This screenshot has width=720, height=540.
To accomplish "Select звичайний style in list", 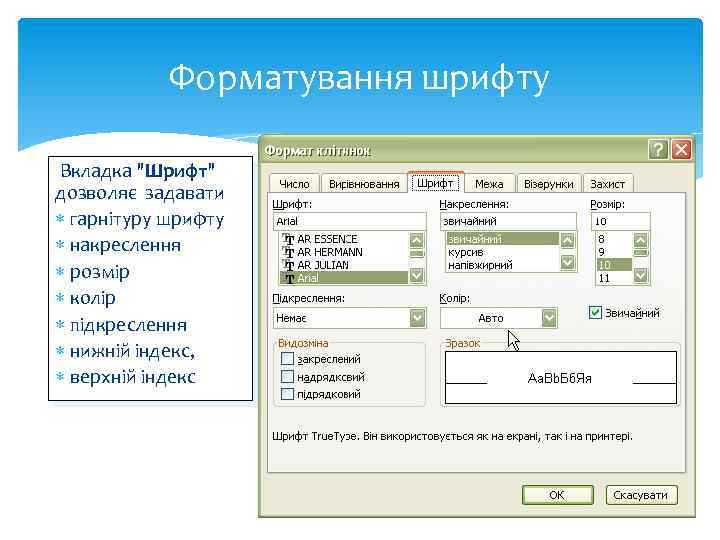I will [x=503, y=239].
